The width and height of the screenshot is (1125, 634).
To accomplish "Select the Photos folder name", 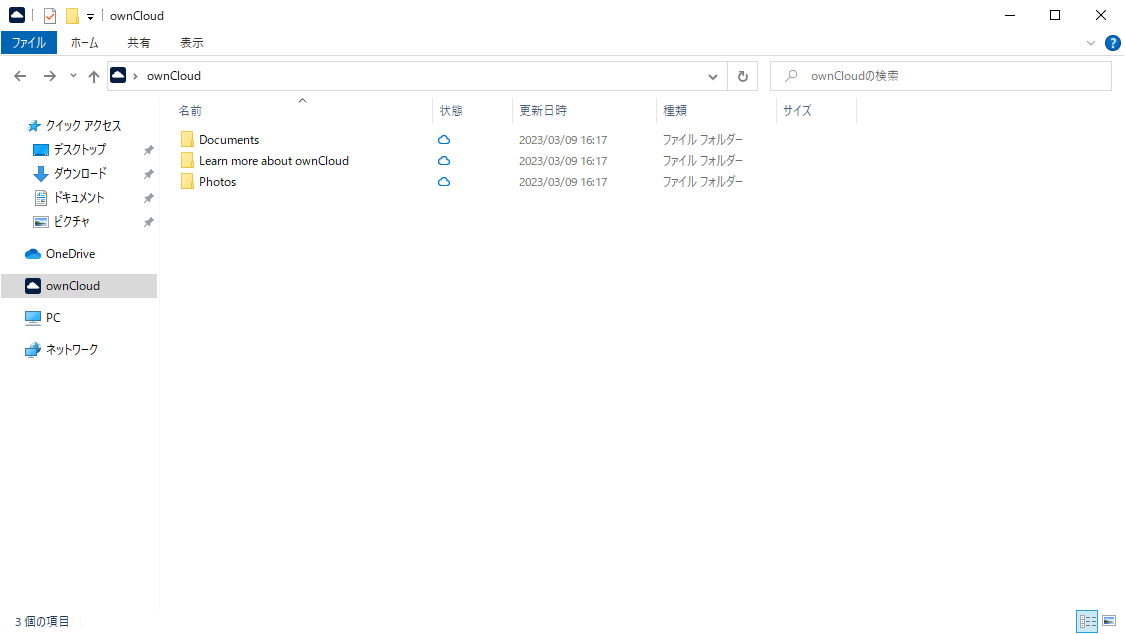I will click(x=217, y=182).
